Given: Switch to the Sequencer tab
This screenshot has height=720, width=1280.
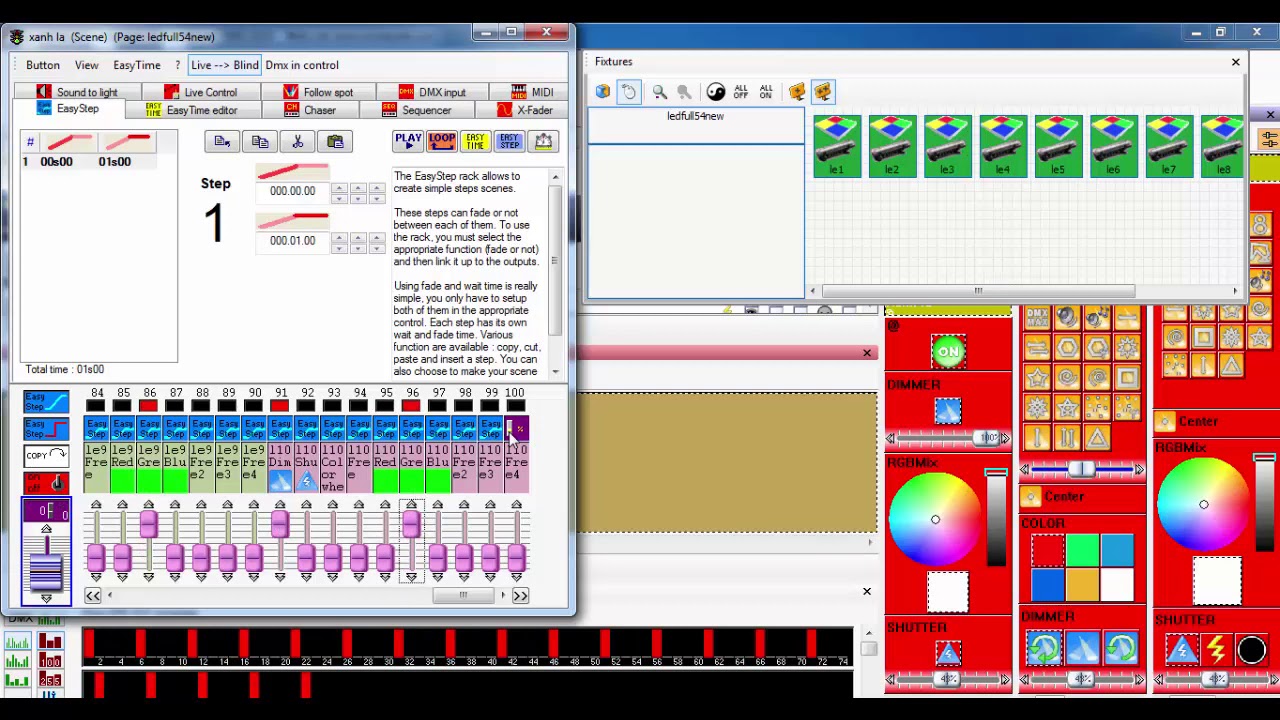Looking at the screenshot, I should (x=417, y=110).
